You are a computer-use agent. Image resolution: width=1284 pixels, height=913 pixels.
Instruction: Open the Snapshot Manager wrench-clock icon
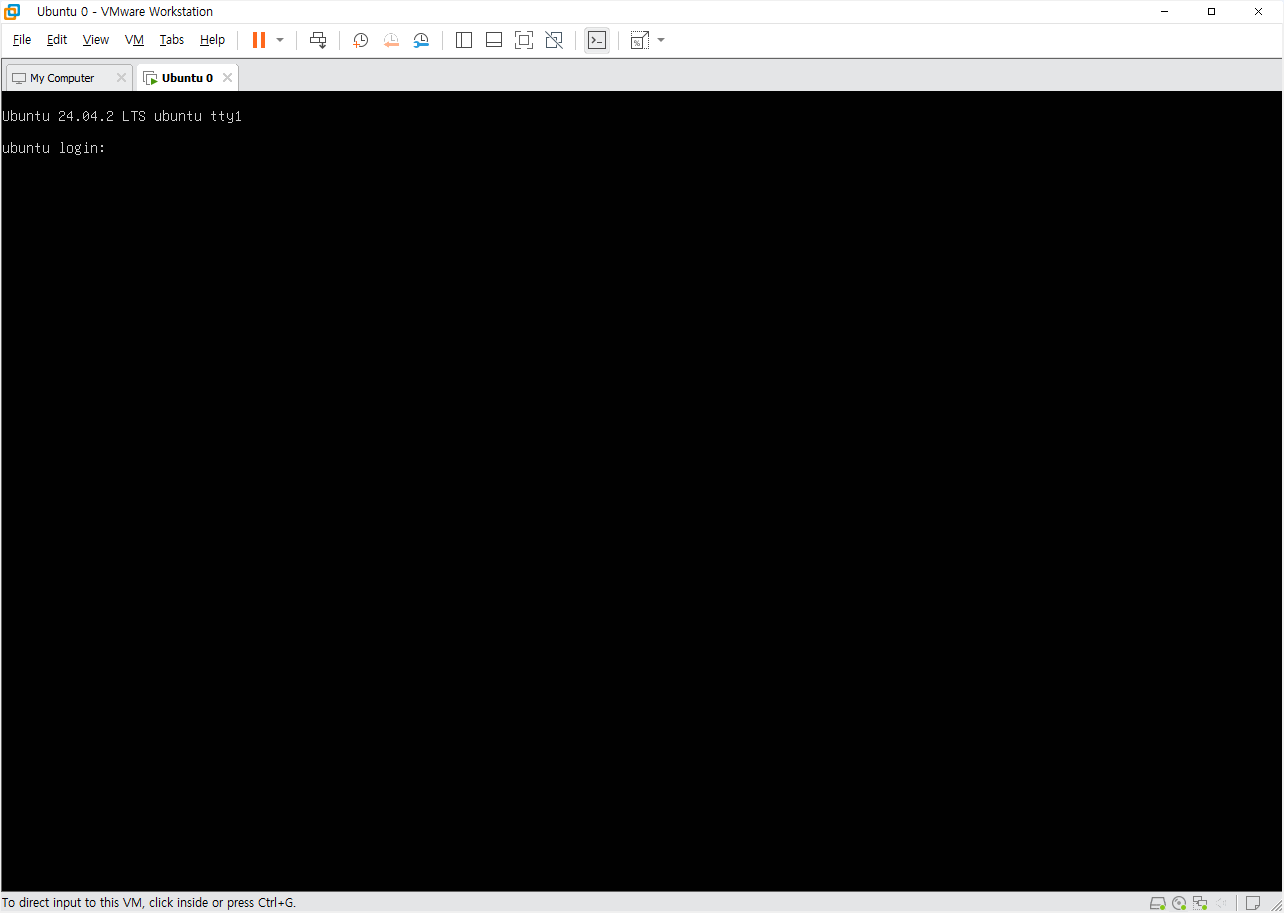(421, 40)
